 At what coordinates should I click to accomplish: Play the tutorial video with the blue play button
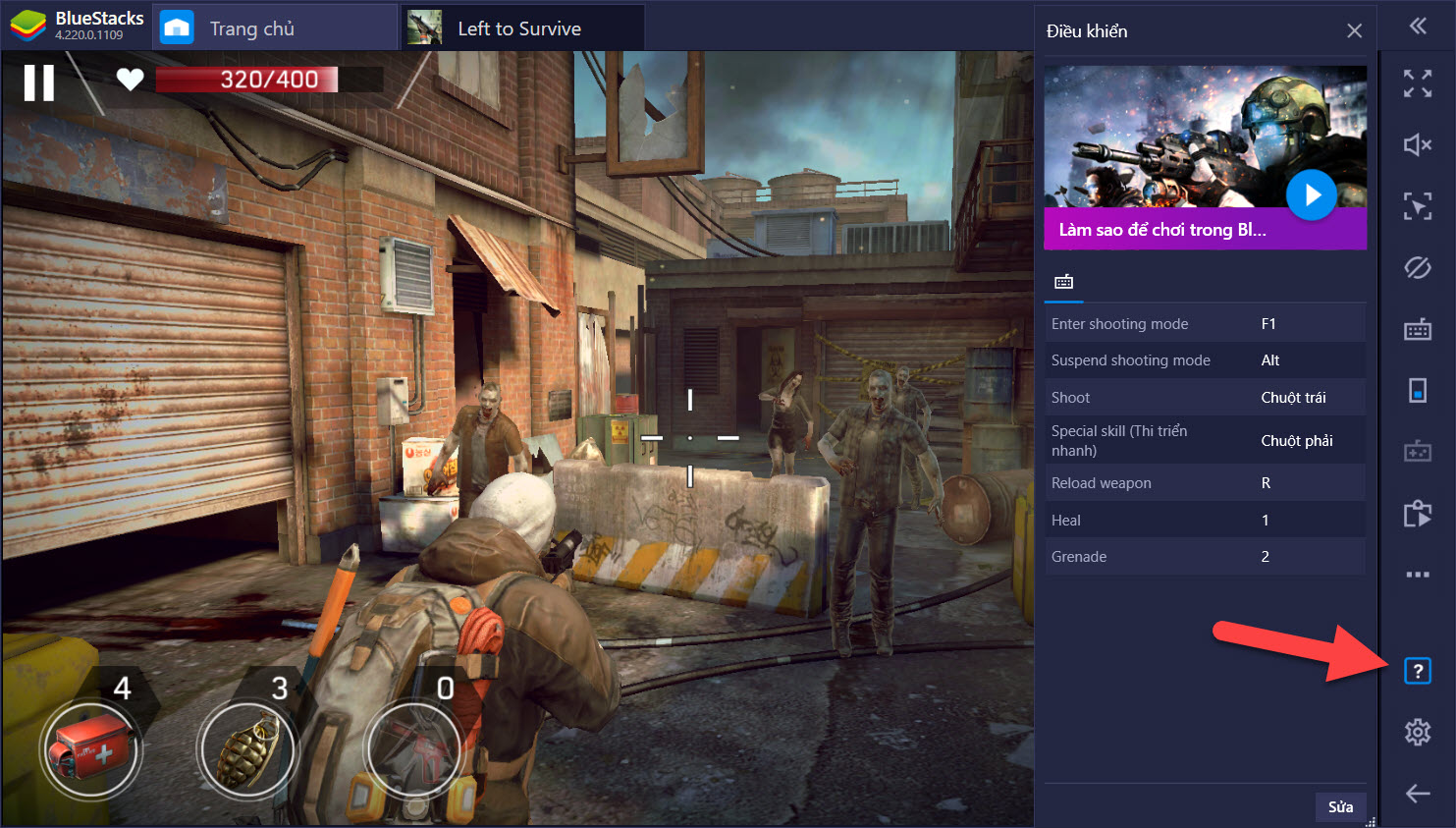1311,195
